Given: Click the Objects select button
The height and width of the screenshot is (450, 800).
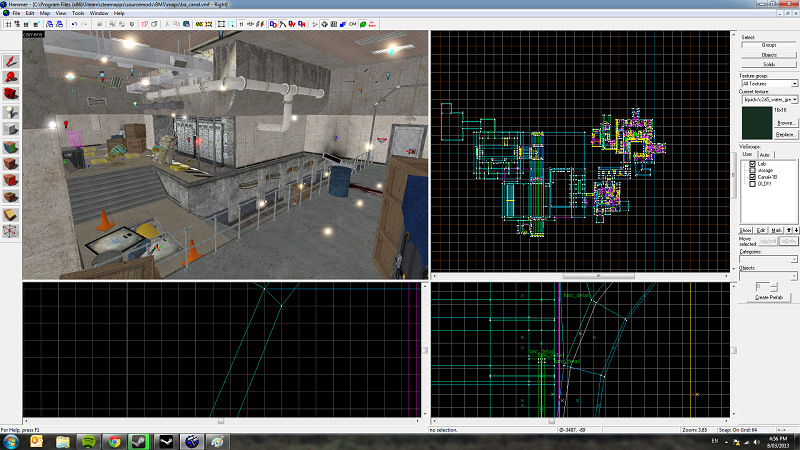Looking at the screenshot, I should click(769, 55).
